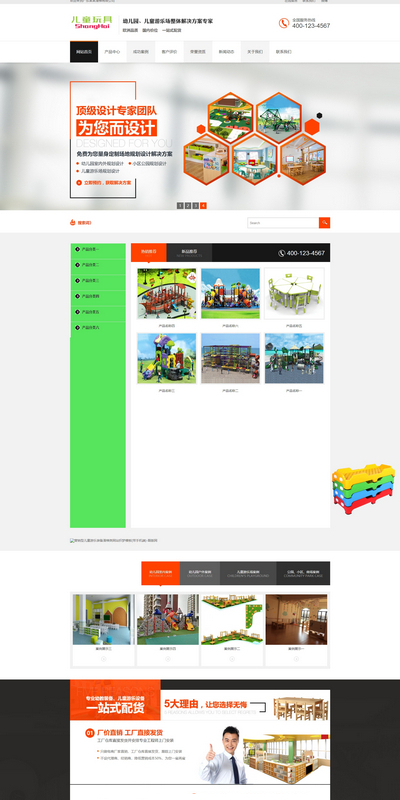
Task: Click the flame icon beside the hot-keywords label
Action: tap(72, 222)
